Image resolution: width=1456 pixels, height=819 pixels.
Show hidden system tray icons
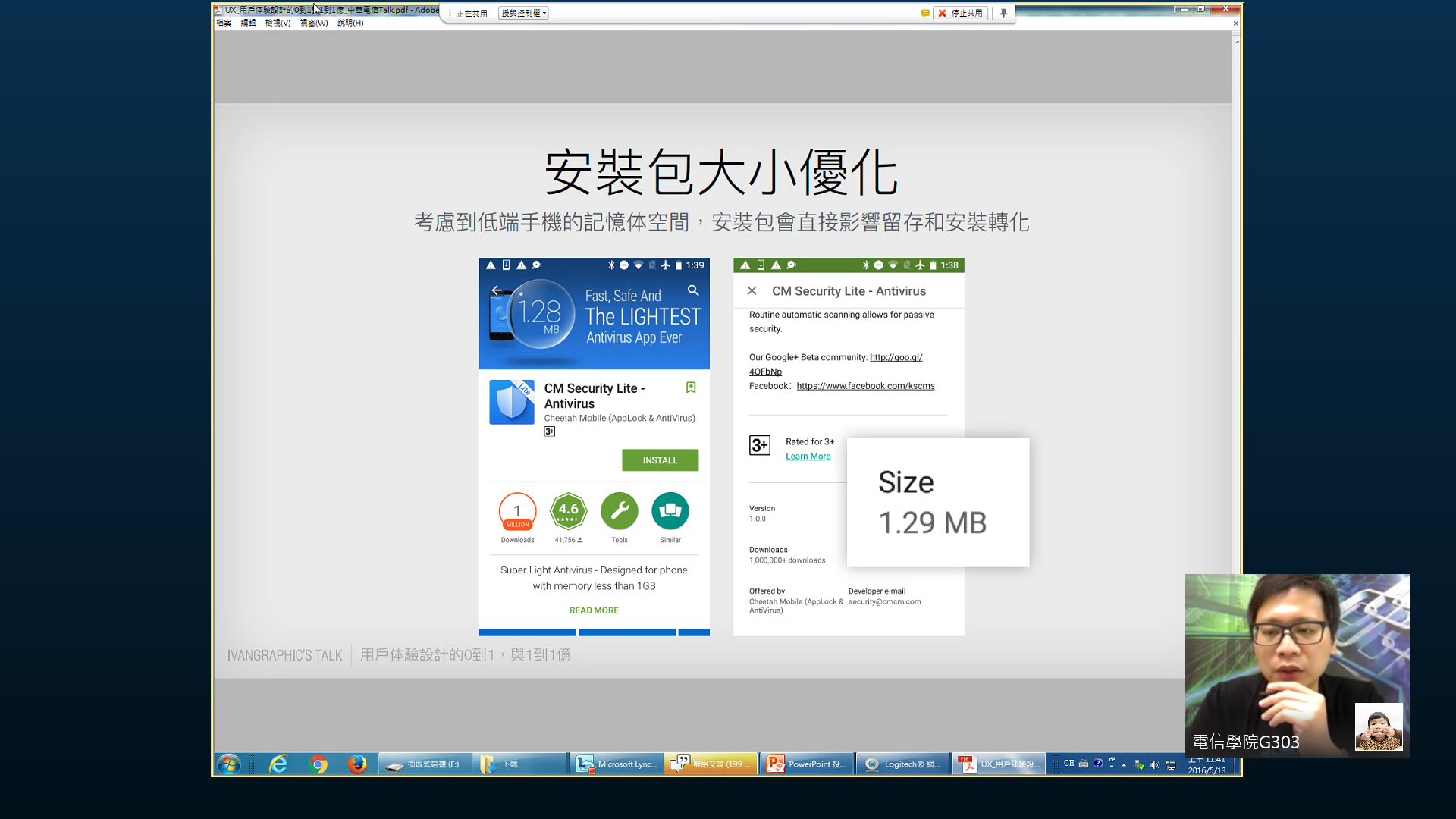(1124, 764)
